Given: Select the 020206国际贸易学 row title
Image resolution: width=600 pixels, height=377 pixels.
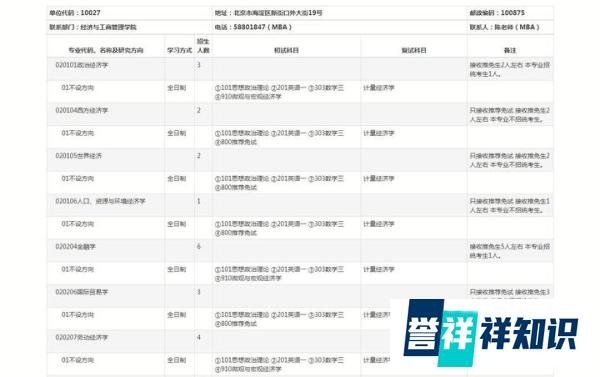Looking at the screenshot, I should pos(82,292).
